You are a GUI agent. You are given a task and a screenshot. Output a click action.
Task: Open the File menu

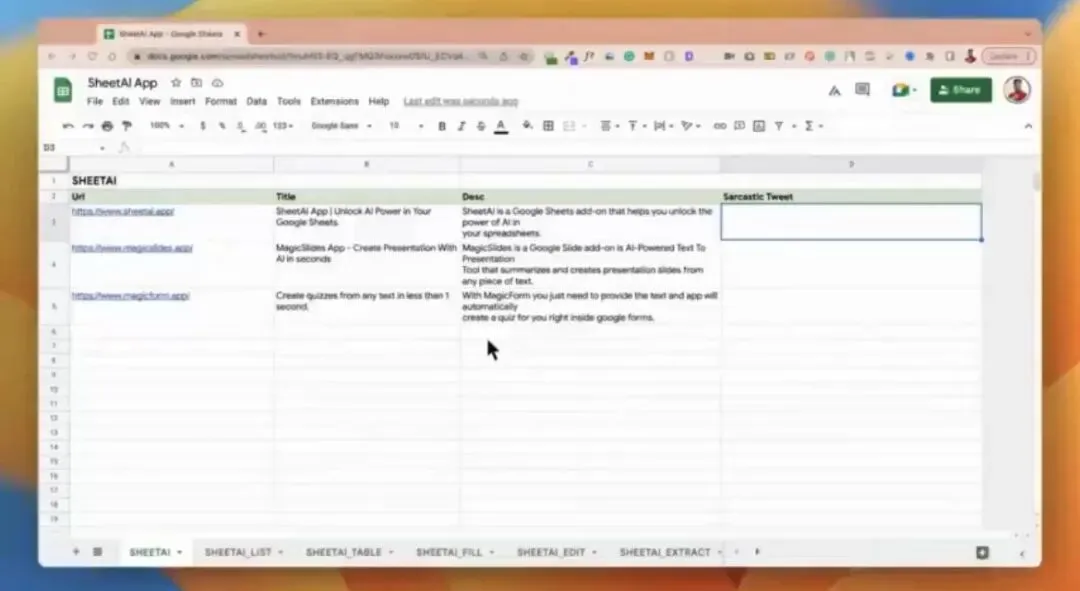(94, 101)
